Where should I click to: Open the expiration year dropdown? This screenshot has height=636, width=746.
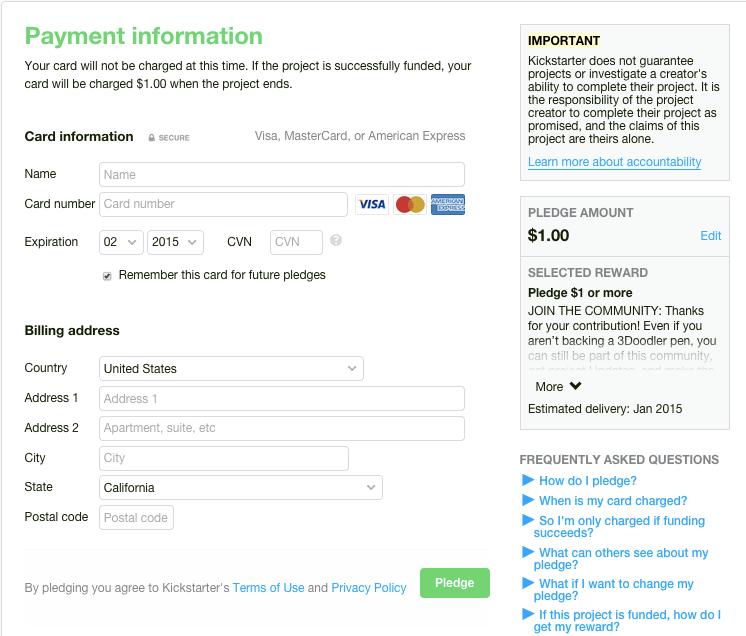pos(175,242)
